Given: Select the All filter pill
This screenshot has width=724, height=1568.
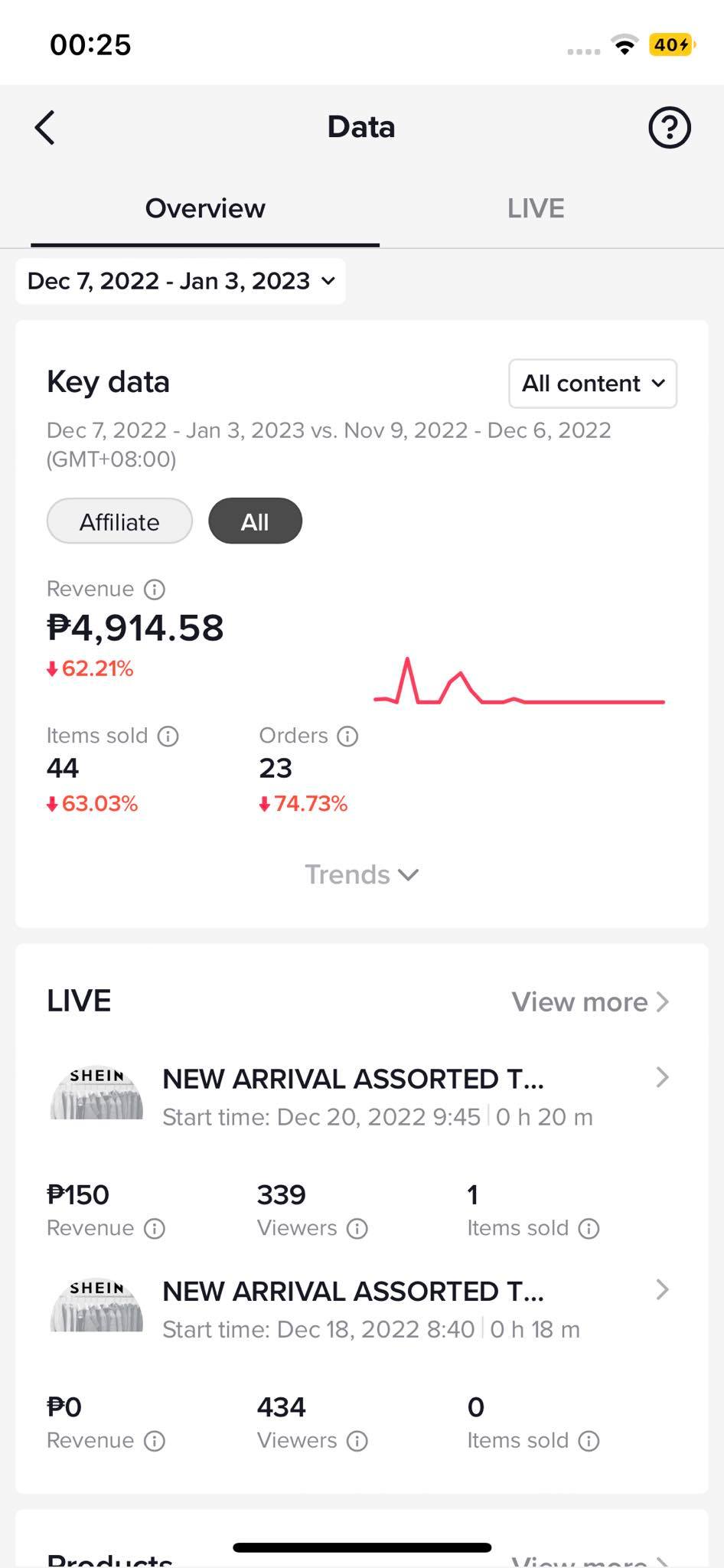Looking at the screenshot, I should tap(255, 521).
